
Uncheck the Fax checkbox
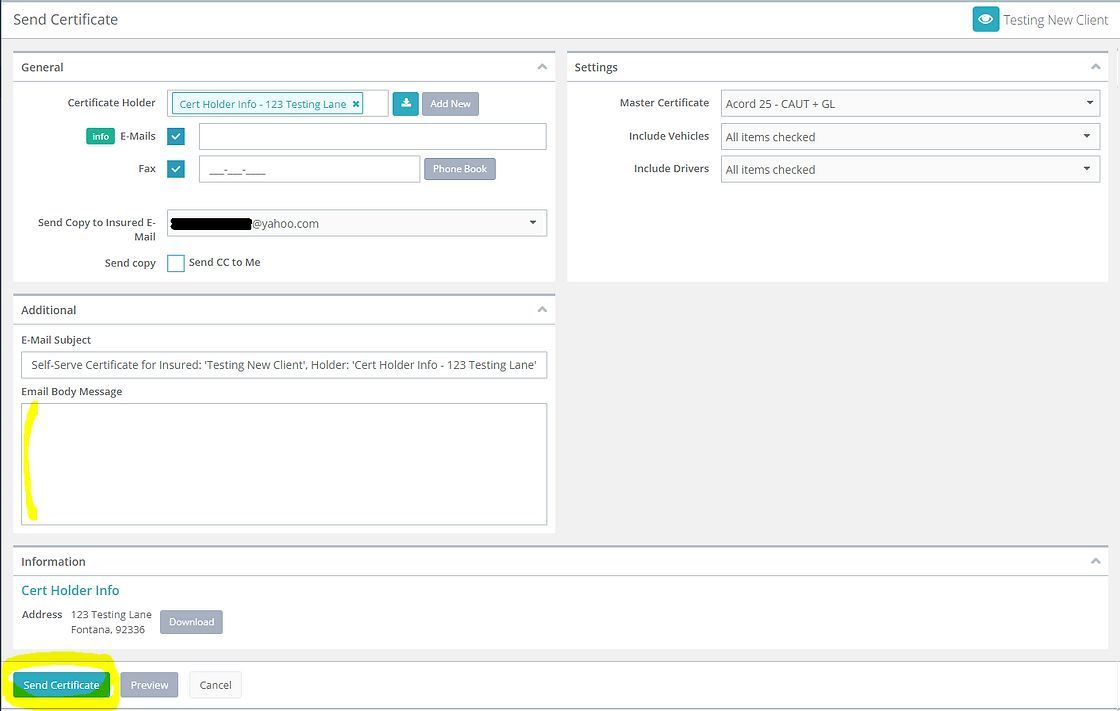(176, 168)
